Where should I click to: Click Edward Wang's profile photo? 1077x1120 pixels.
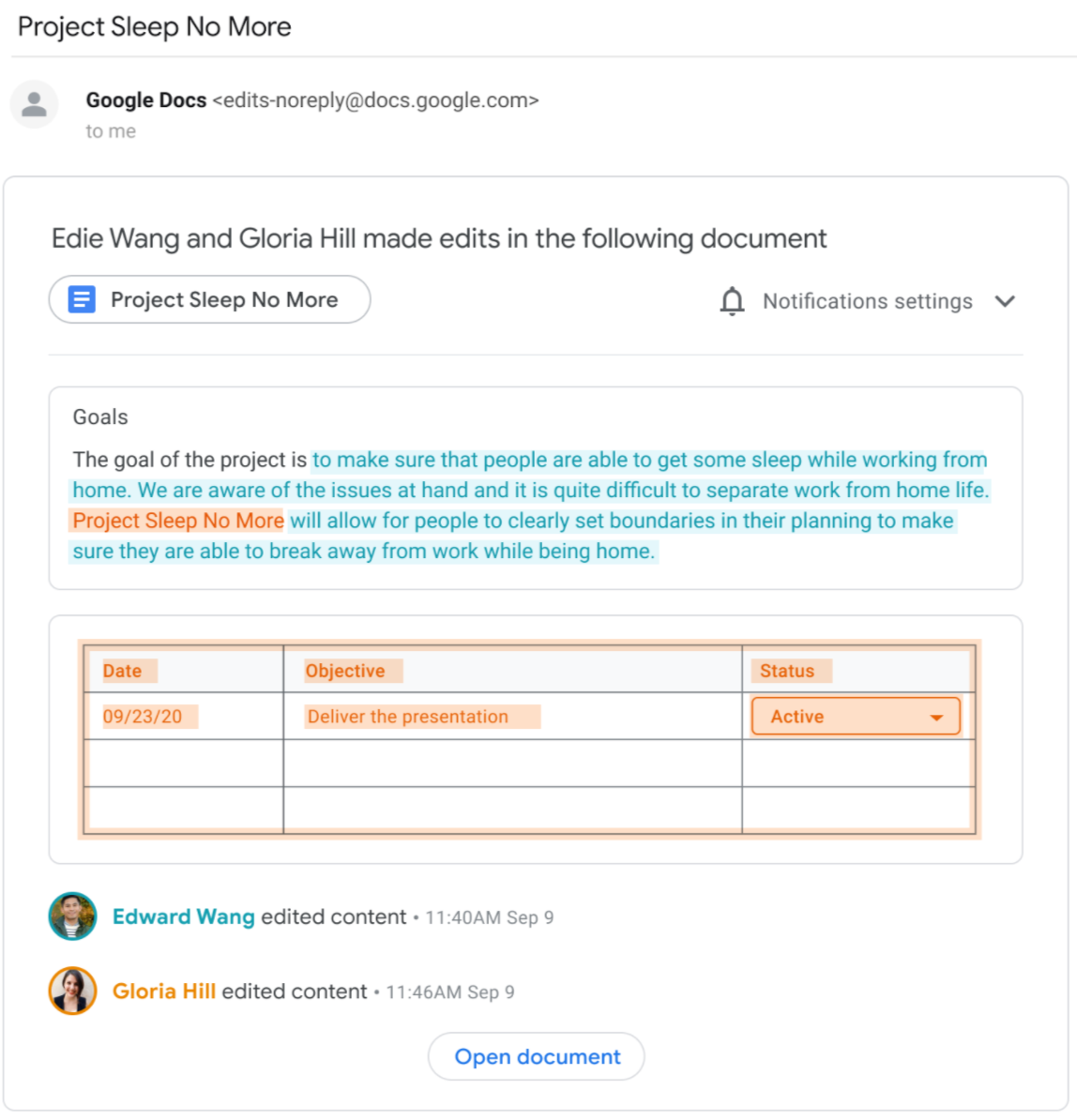click(73, 916)
